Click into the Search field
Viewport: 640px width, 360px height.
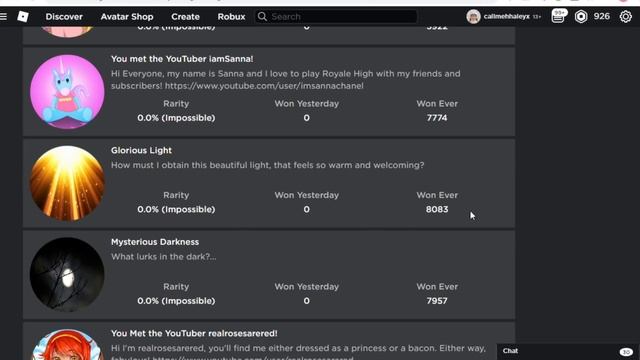(x=336, y=17)
